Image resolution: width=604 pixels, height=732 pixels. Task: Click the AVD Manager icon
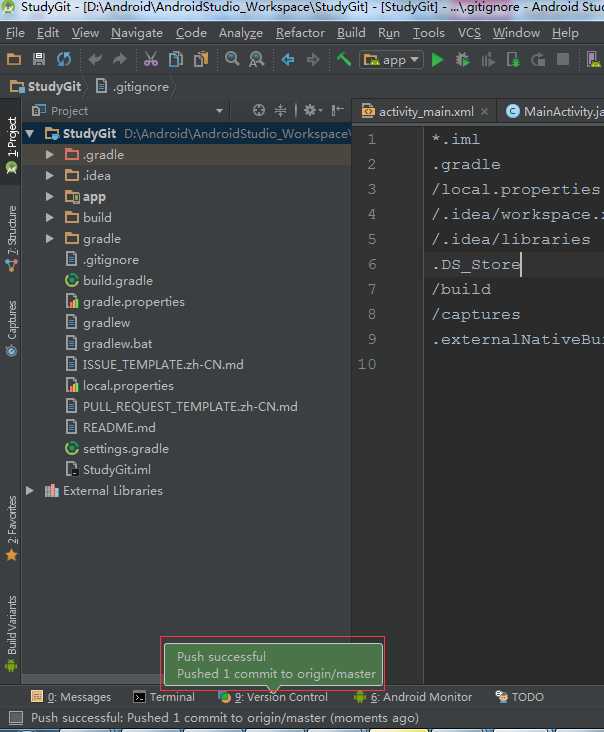click(594, 60)
